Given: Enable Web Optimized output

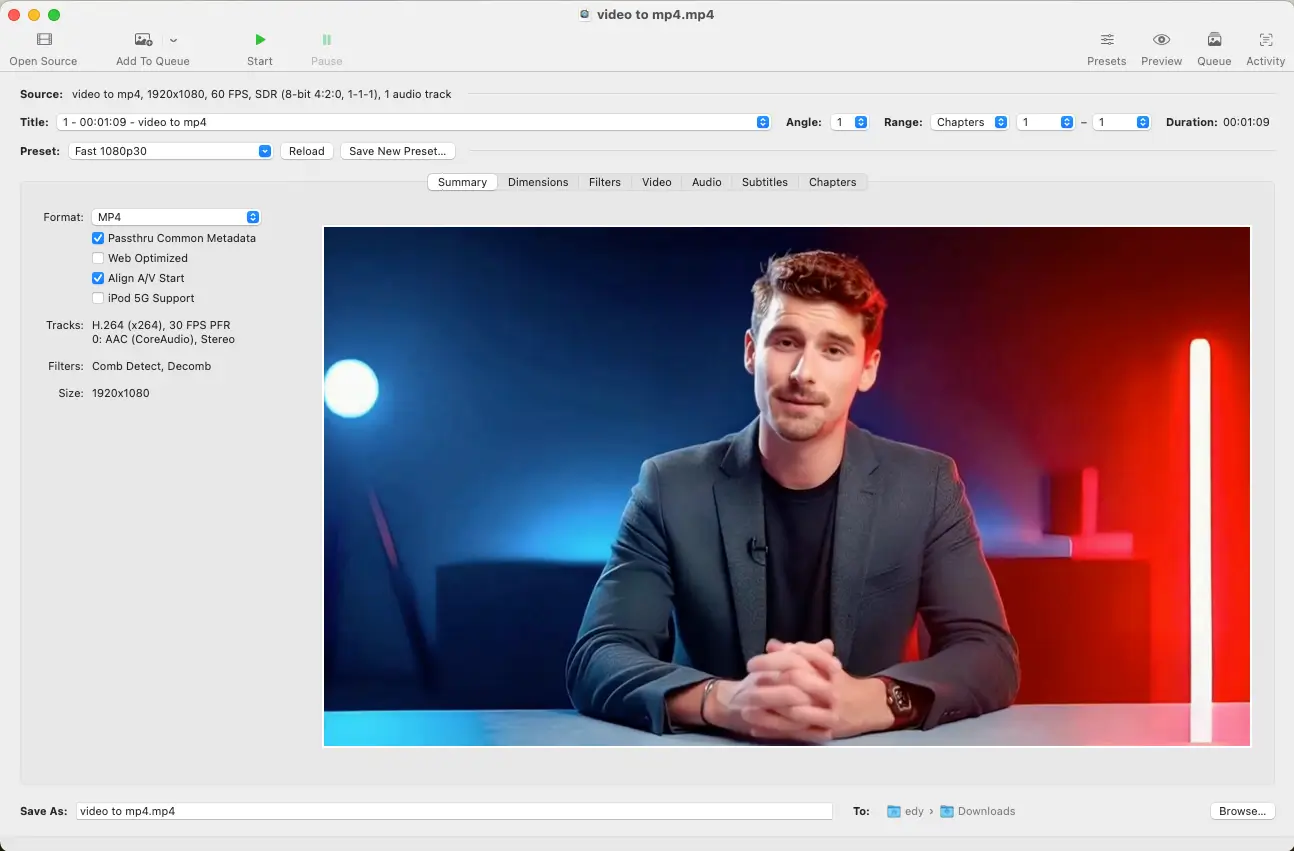Looking at the screenshot, I should tap(98, 258).
